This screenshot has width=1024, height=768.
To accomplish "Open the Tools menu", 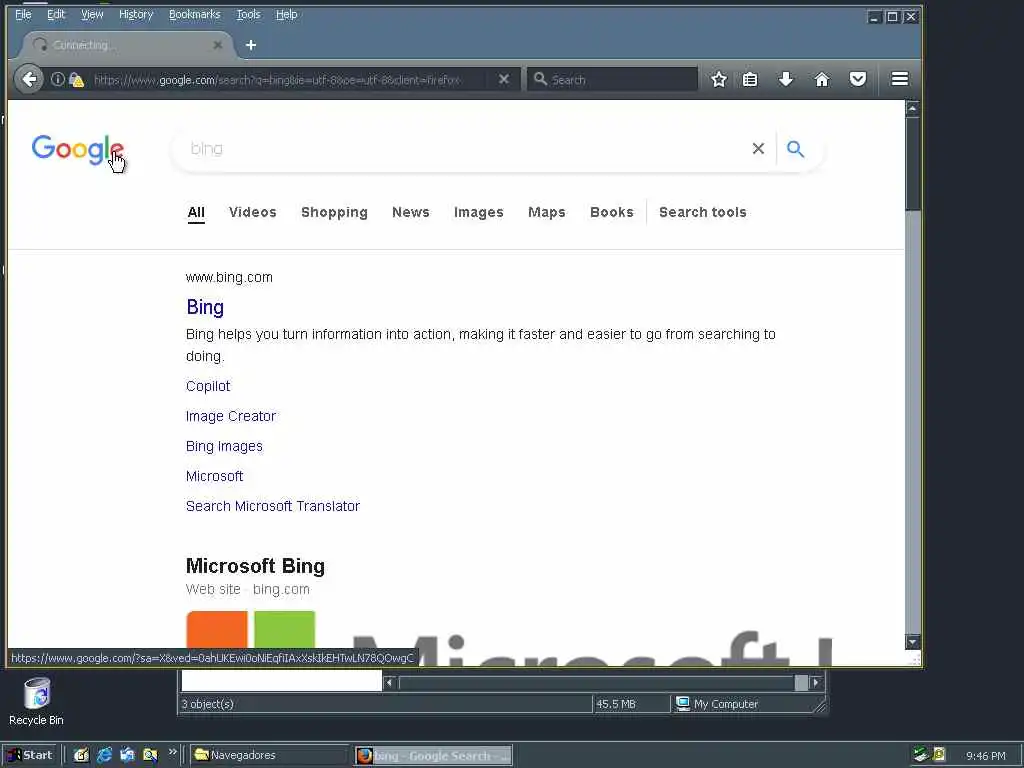I will (248, 14).
